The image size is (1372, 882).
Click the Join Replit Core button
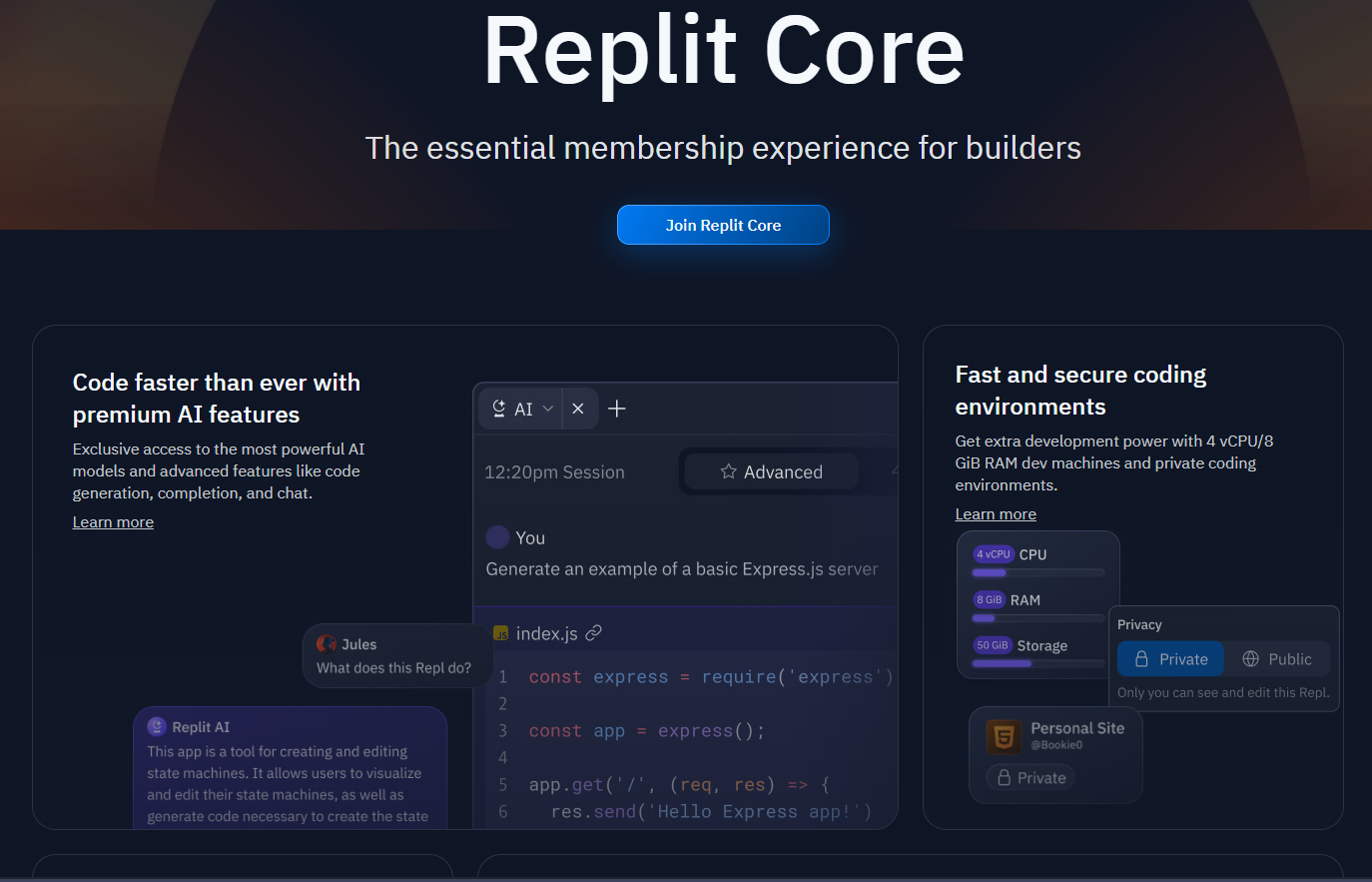coord(723,225)
